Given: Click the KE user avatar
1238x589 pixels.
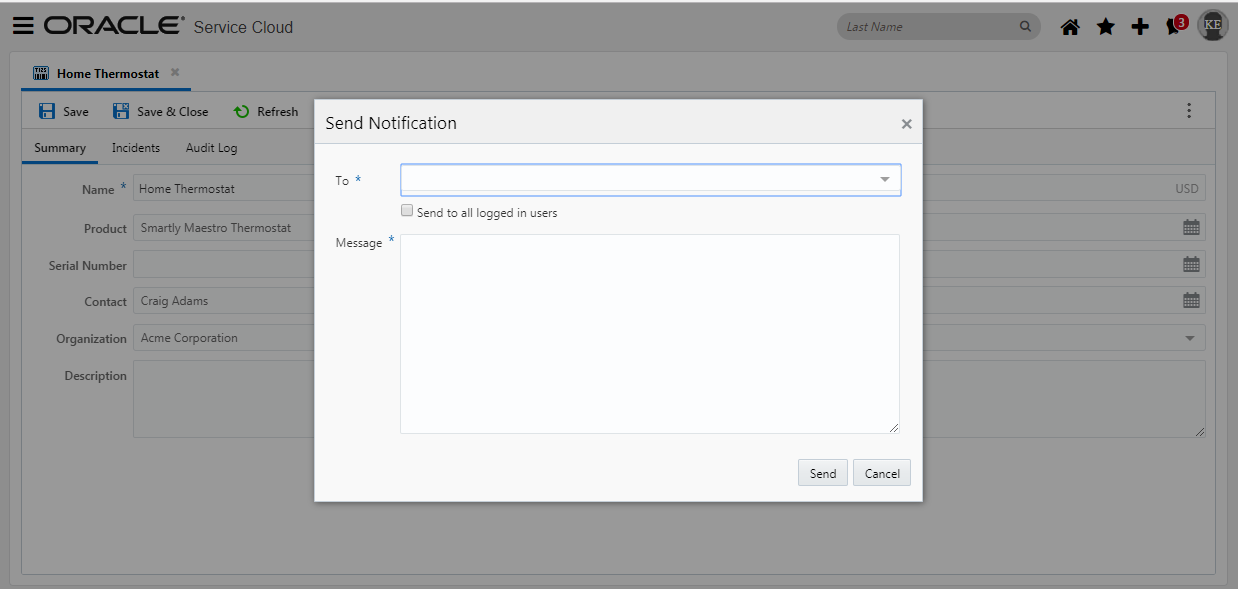Looking at the screenshot, I should click(x=1212, y=25).
